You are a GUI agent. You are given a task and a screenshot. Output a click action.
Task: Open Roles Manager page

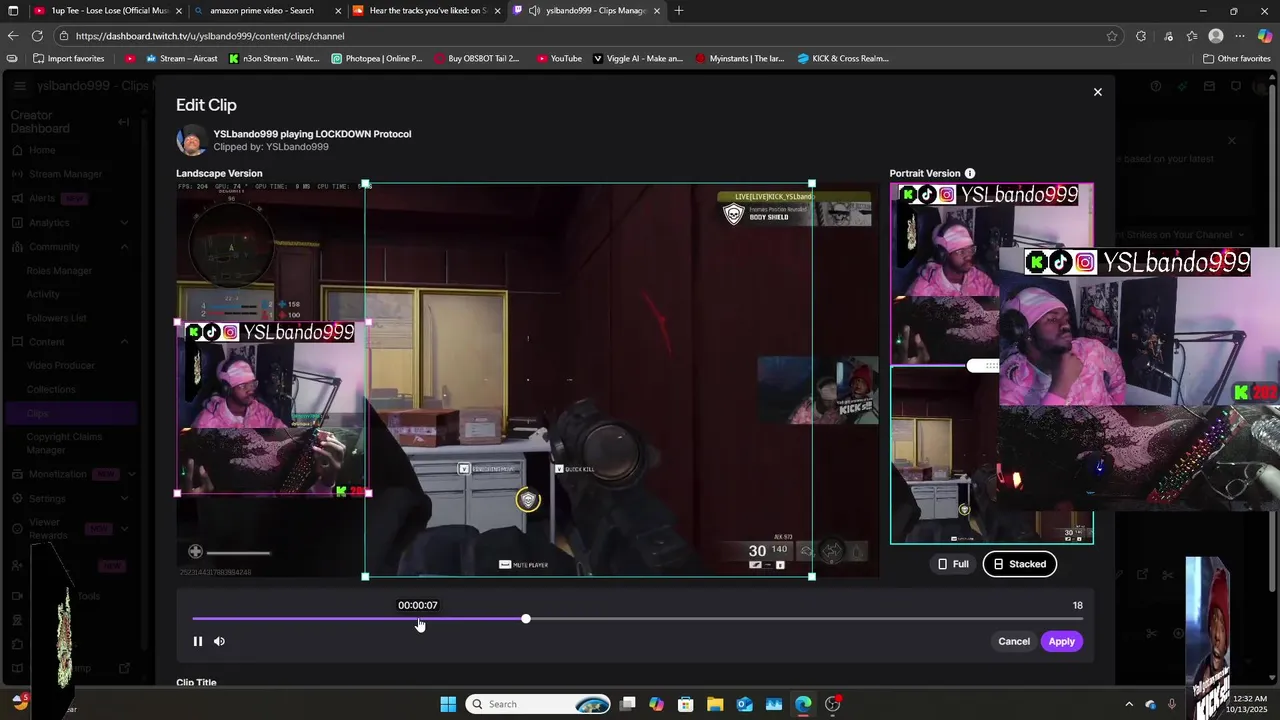[59, 270]
